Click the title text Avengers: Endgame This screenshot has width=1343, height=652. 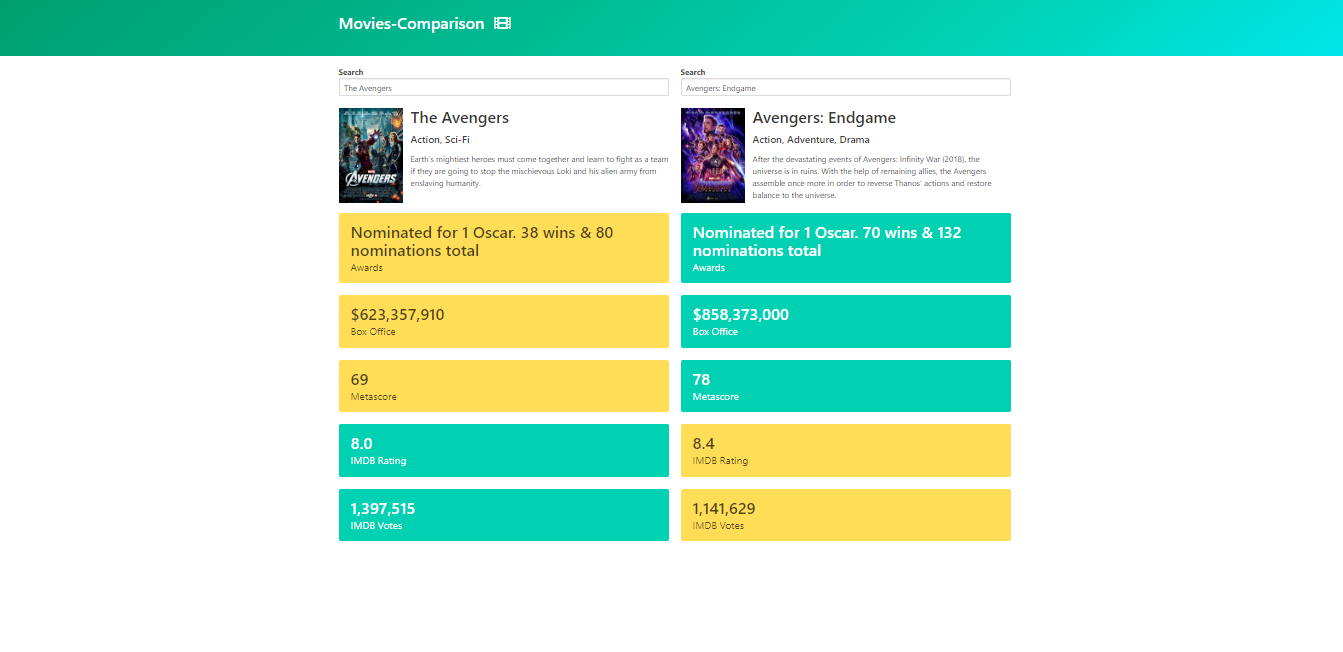pyautogui.click(x=824, y=118)
